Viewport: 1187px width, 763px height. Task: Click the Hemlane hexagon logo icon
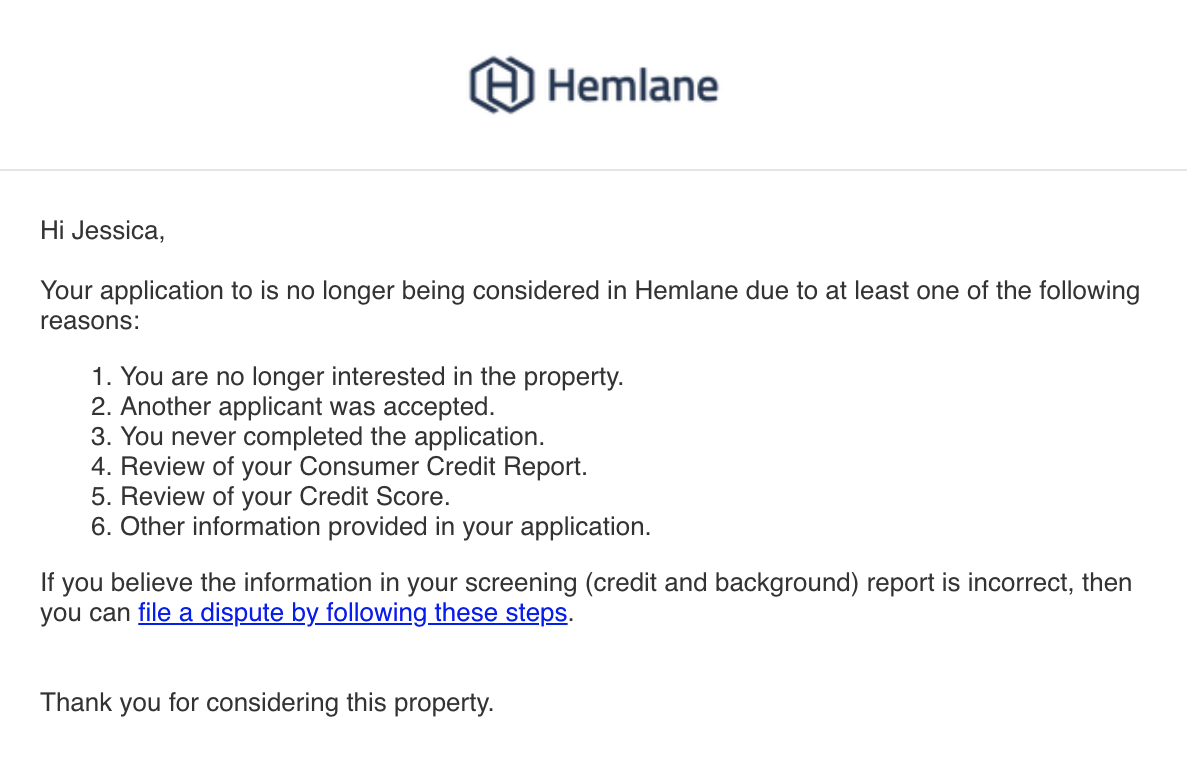tap(502, 85)
